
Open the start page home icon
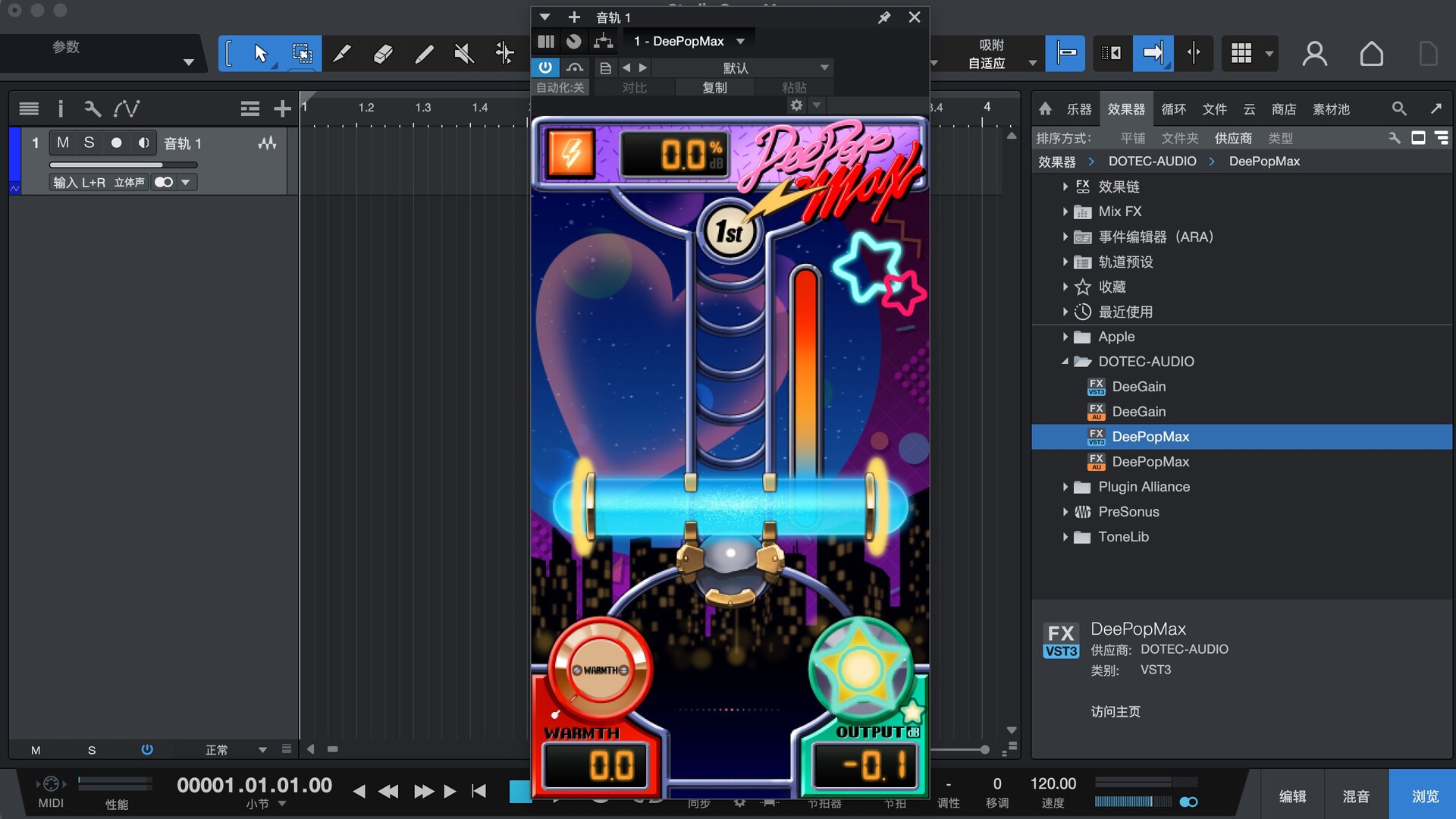tap(1371, 54)
